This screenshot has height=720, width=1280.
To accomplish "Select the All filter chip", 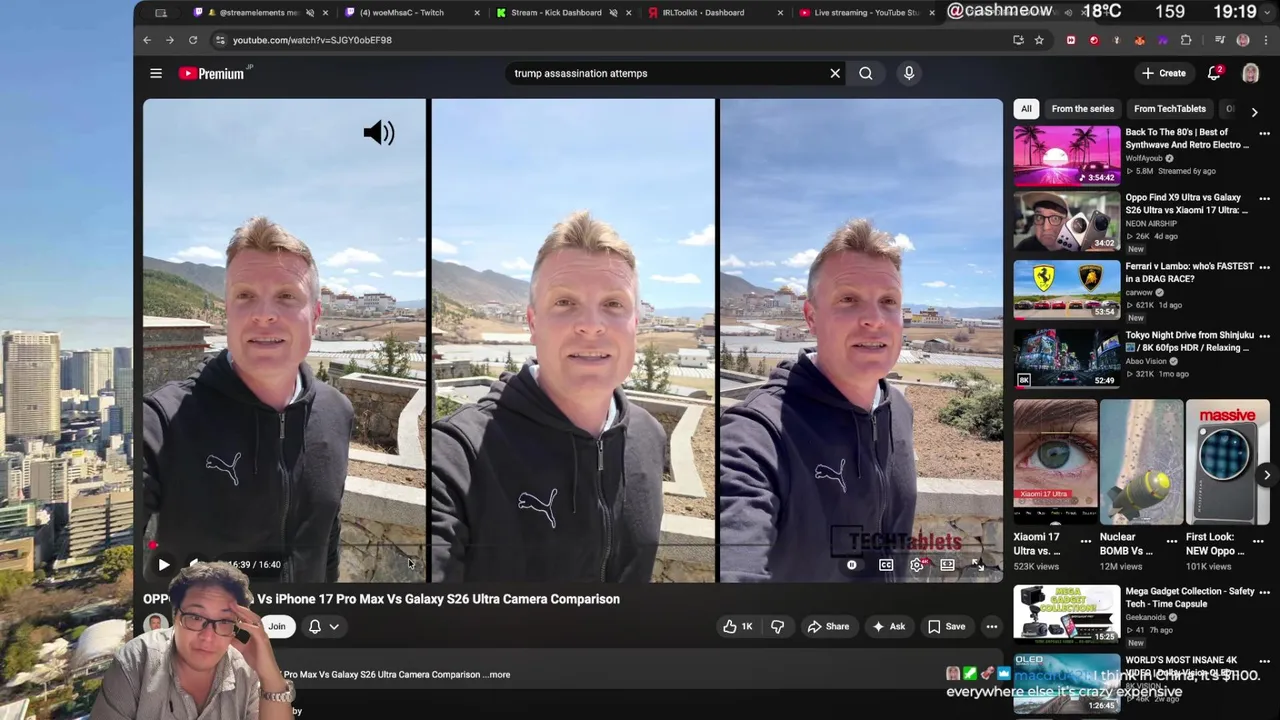I will point(1026,109).
